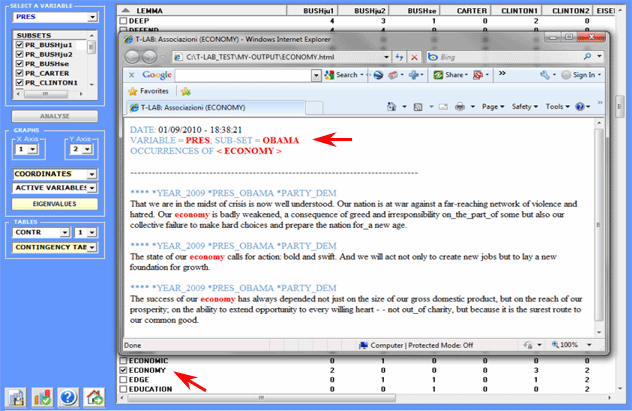
Task: Open the Y Axis dropdown
Action: point(87,149)
